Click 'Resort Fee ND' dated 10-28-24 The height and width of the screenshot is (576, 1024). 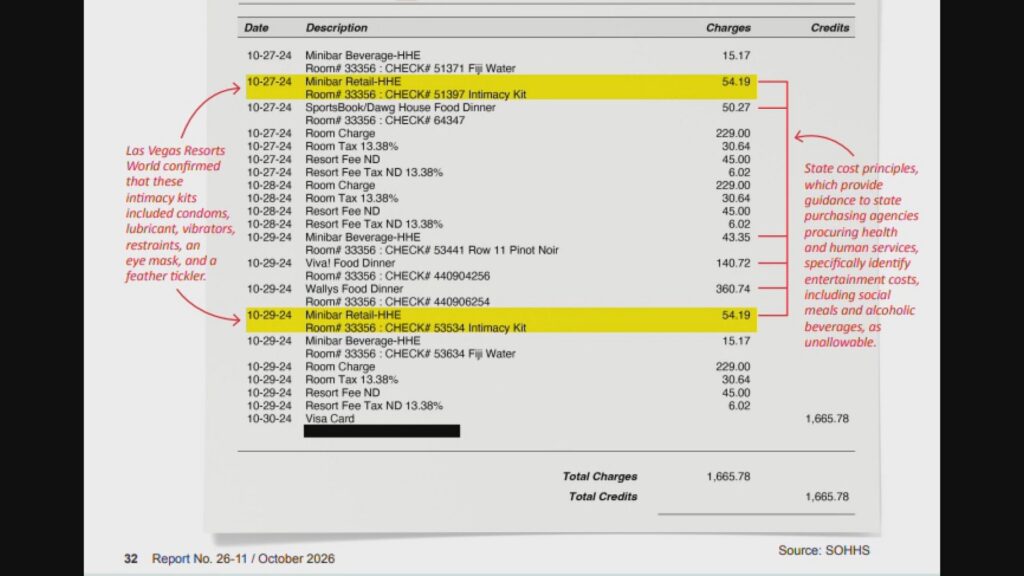342,212
